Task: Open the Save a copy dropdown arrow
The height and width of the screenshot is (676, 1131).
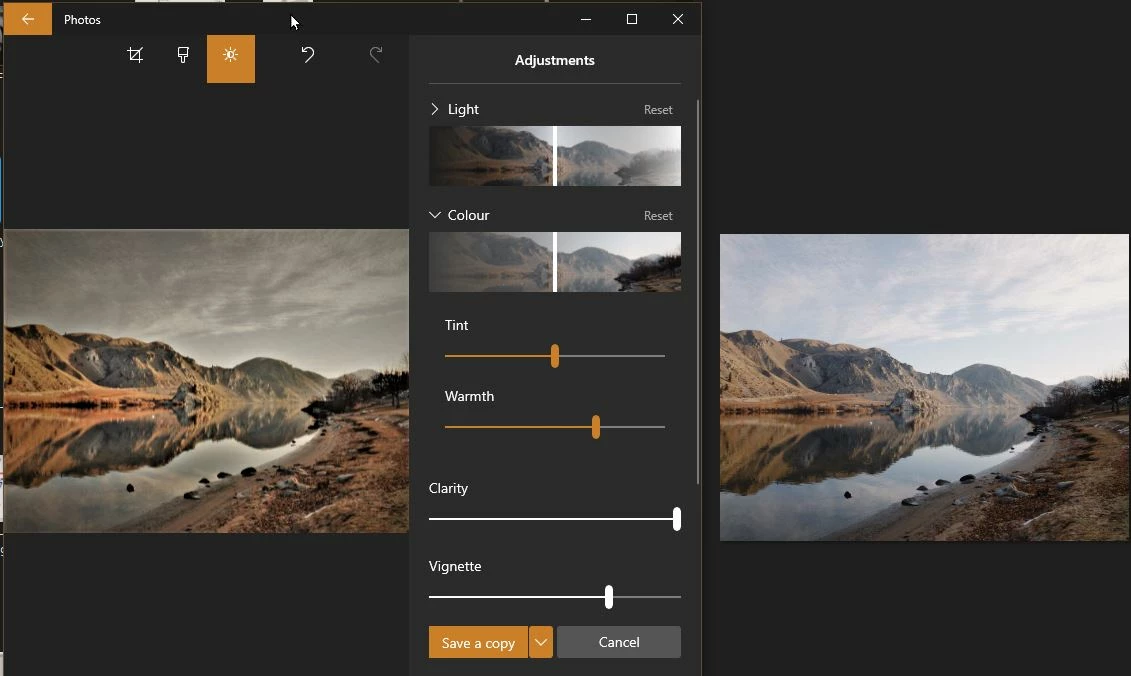Action: [541, 642]
